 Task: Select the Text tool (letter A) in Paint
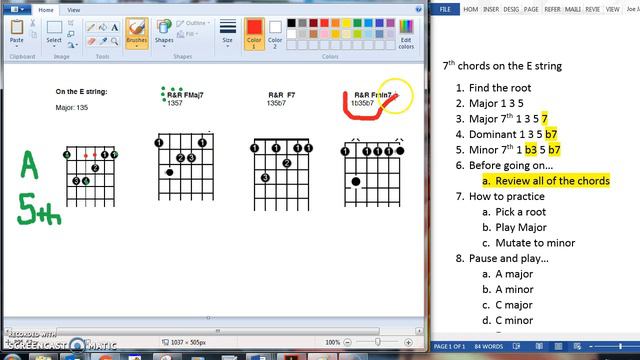click(x=115, y=27)
